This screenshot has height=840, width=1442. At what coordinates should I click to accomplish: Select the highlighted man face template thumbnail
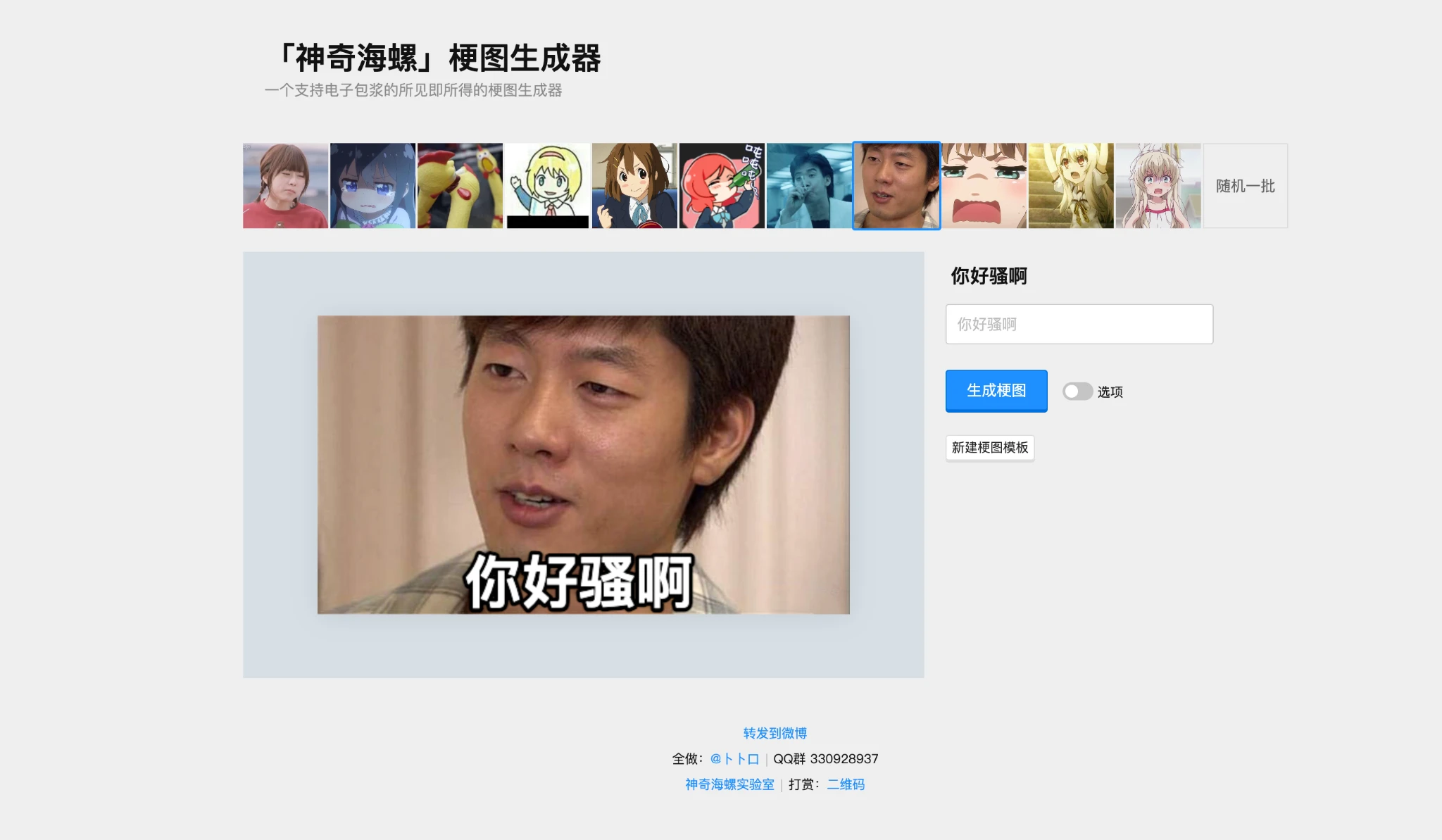click(x=896, y=186)
